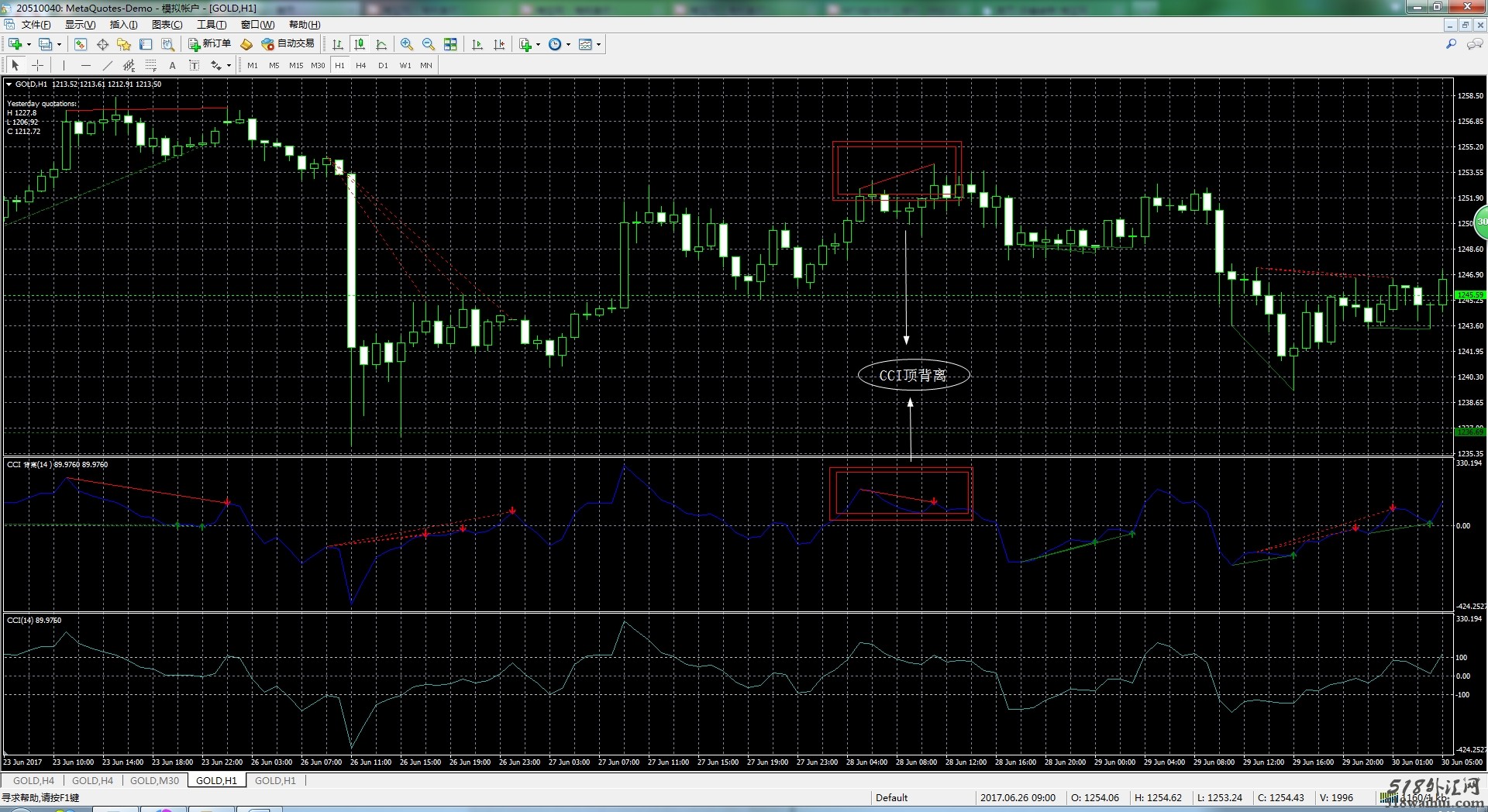Open the 工具(T) menu
Viewport: 1488px width, 812px height.
coord(212,25)
